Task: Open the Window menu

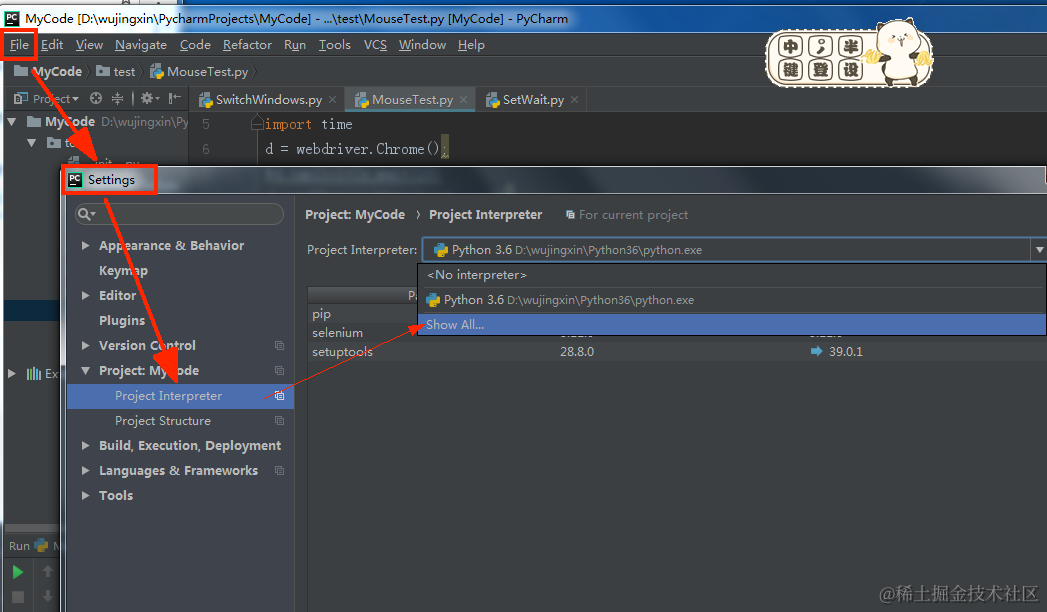Action: pos(422,45)
